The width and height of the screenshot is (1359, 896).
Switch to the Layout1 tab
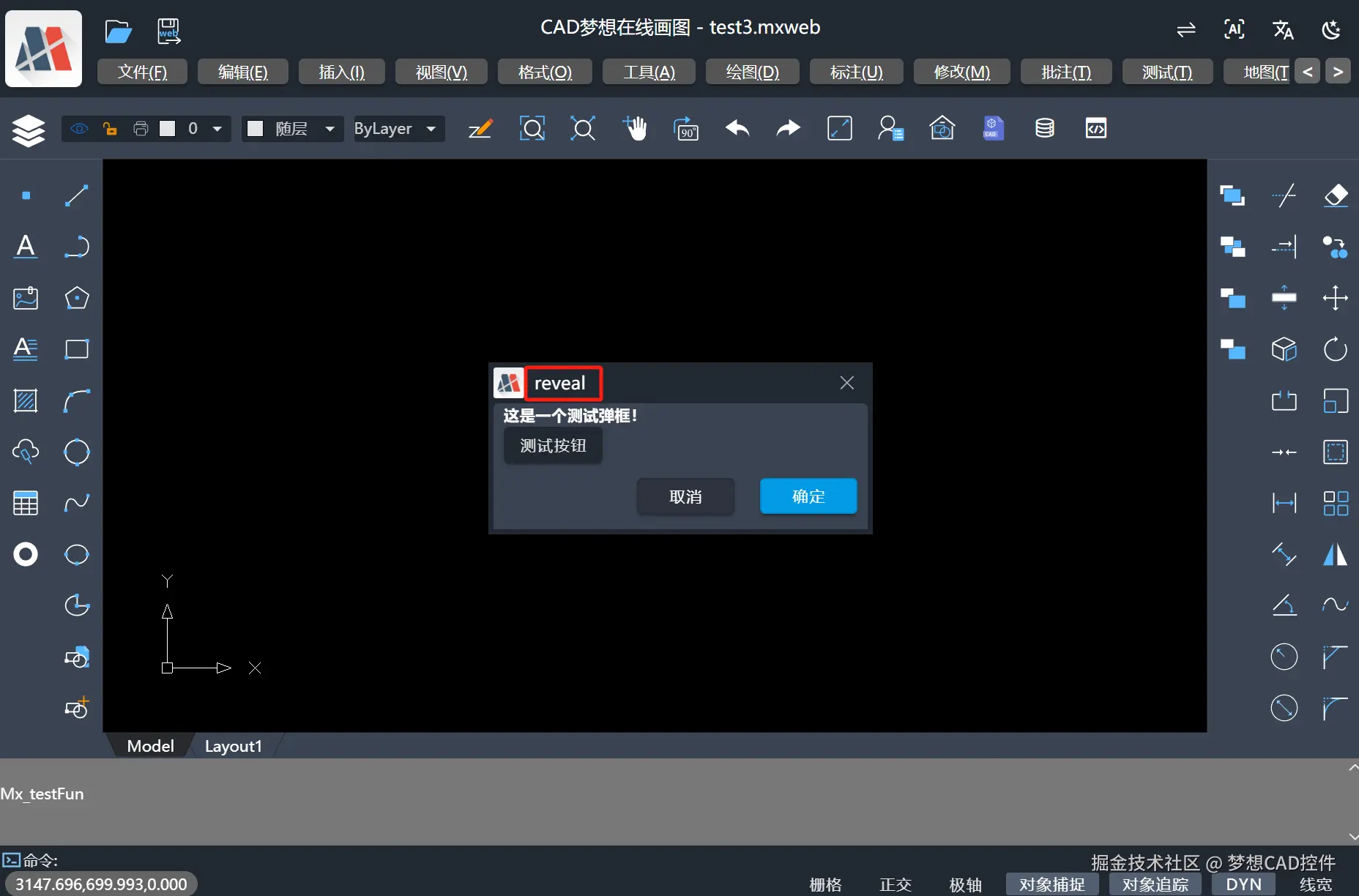233,745
